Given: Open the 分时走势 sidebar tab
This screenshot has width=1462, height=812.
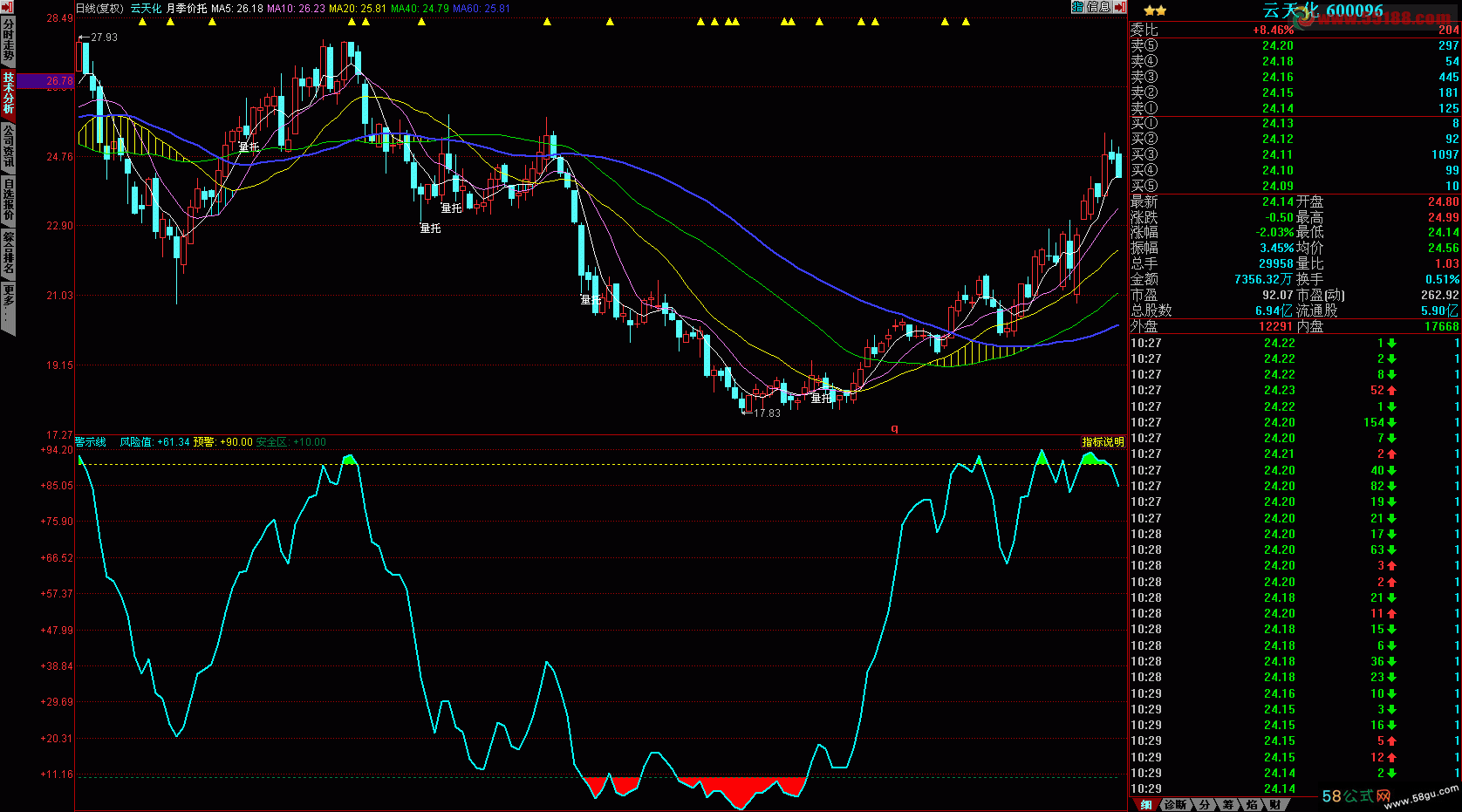Looking at the screenshot, I should 8,40.
